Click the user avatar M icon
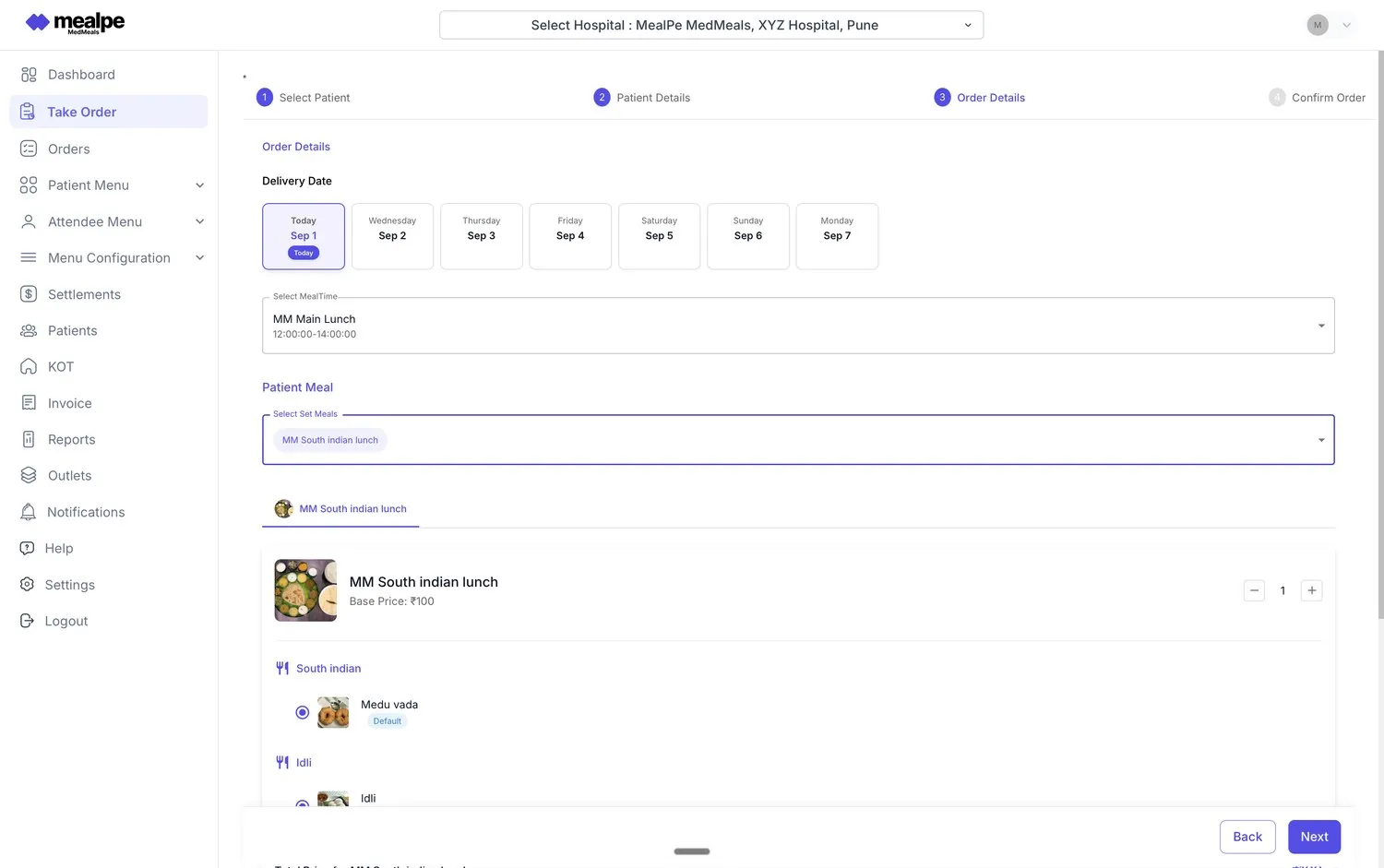Screen dimensions: 1384x868 tap(1318, 25)
